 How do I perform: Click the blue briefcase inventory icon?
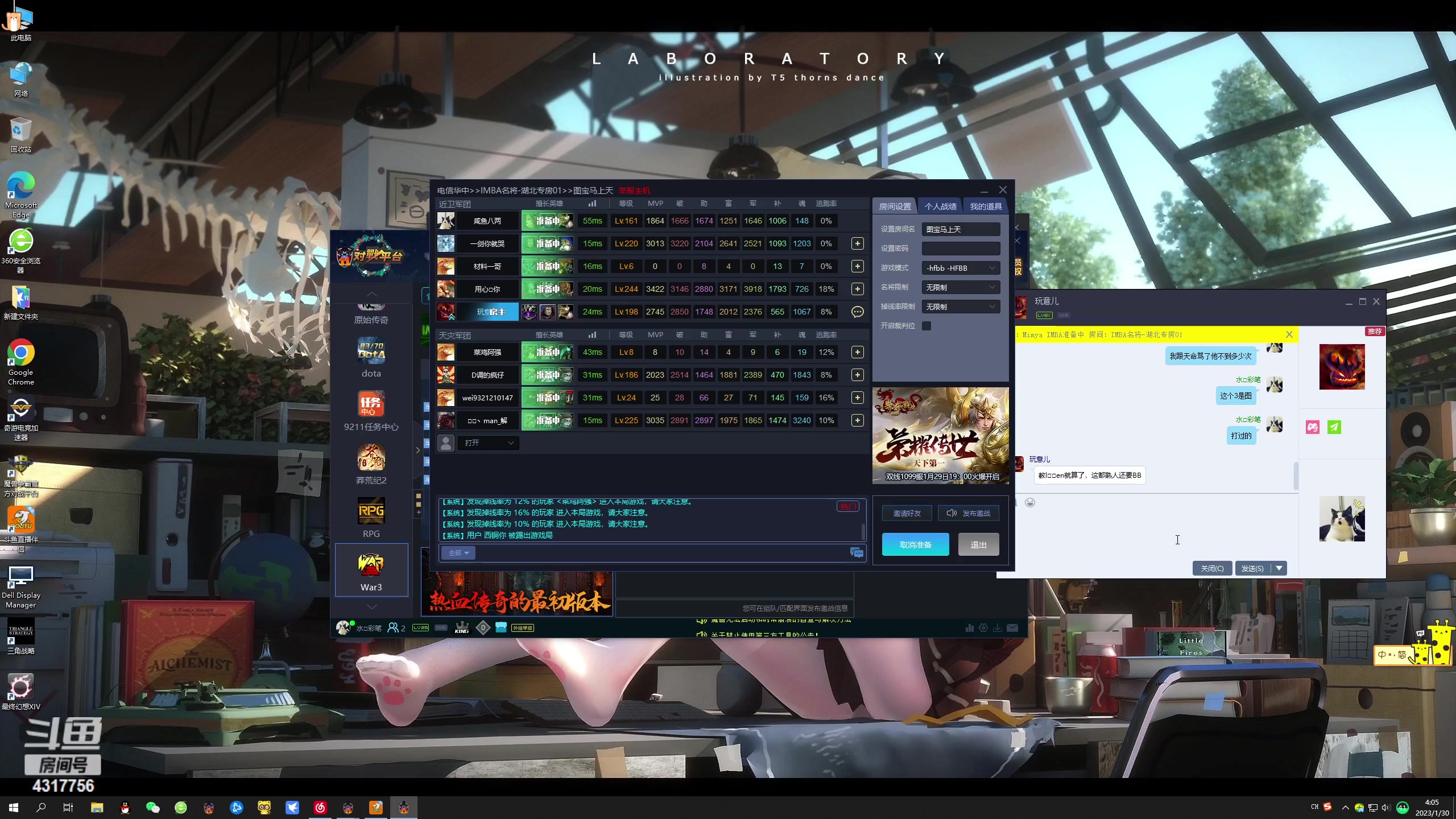pyautogui.click(x=501, y=627)
